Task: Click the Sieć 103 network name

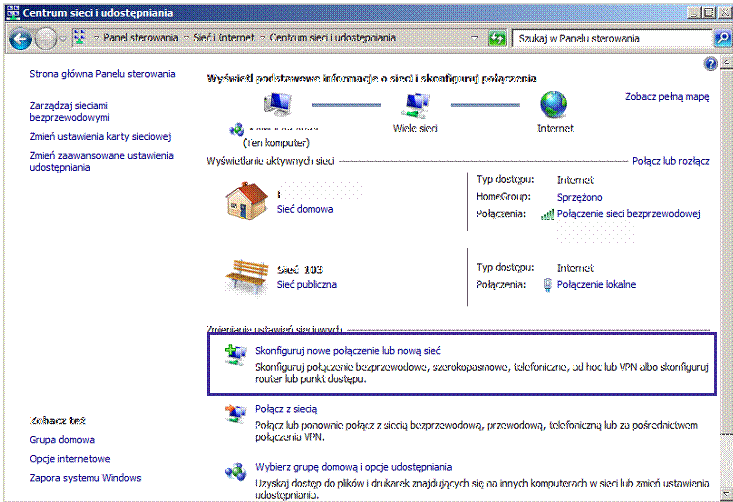Action: tap(300, 270)
